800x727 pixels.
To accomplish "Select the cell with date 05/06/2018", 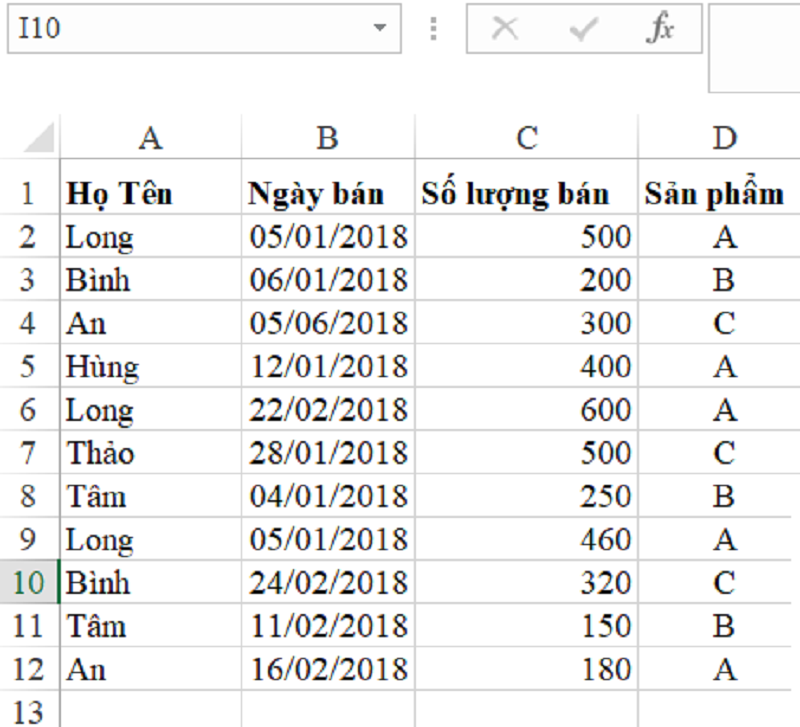I will pyautogui.click(x=330, y=324).
